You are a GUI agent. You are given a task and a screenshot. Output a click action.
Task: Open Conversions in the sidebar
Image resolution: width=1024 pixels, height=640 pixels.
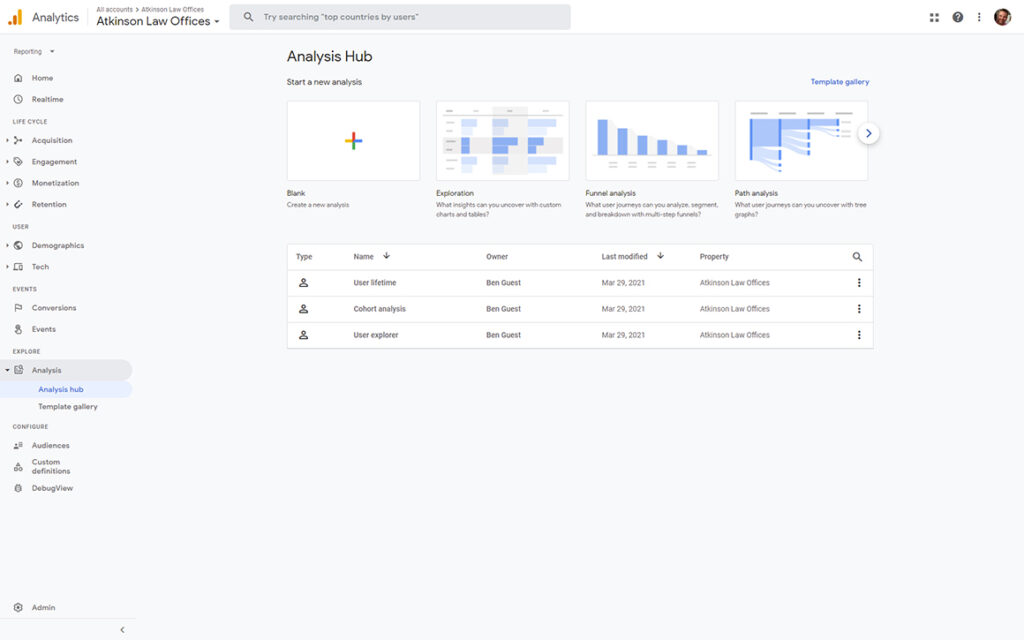(54, 308)
